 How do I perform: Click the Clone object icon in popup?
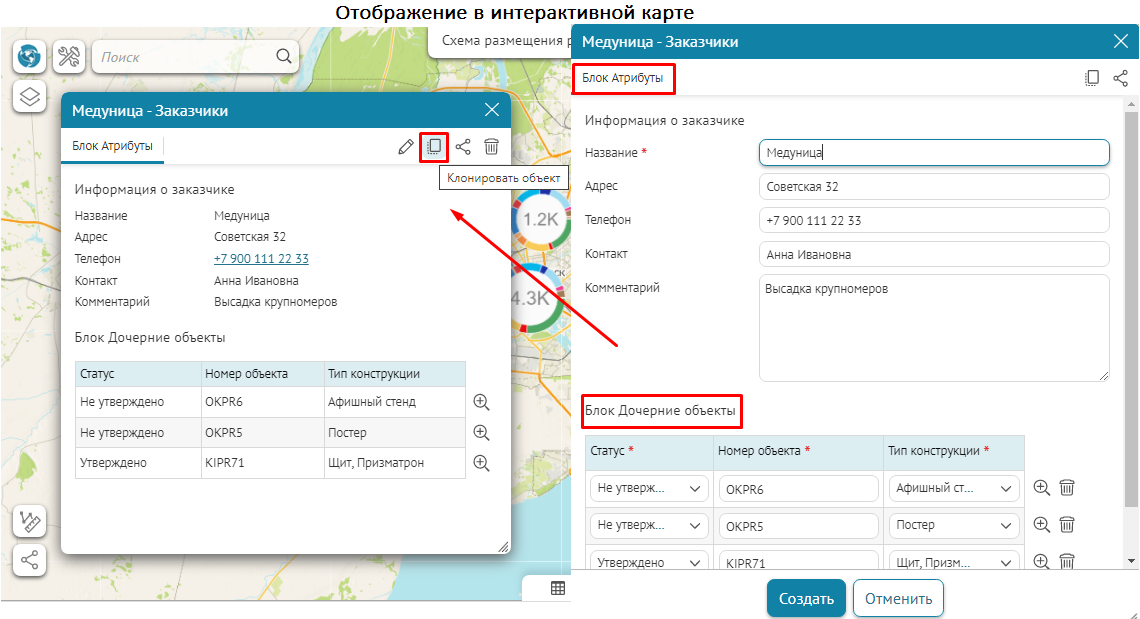434,147
